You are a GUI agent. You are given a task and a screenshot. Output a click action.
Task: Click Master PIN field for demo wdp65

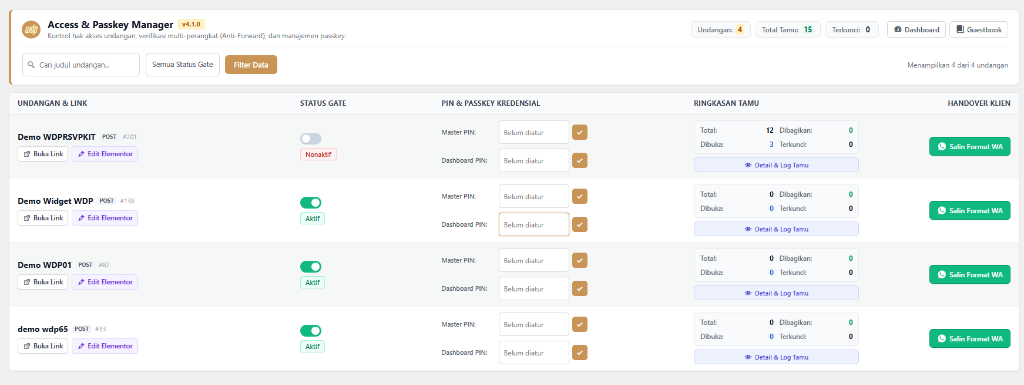click(534, 324)
